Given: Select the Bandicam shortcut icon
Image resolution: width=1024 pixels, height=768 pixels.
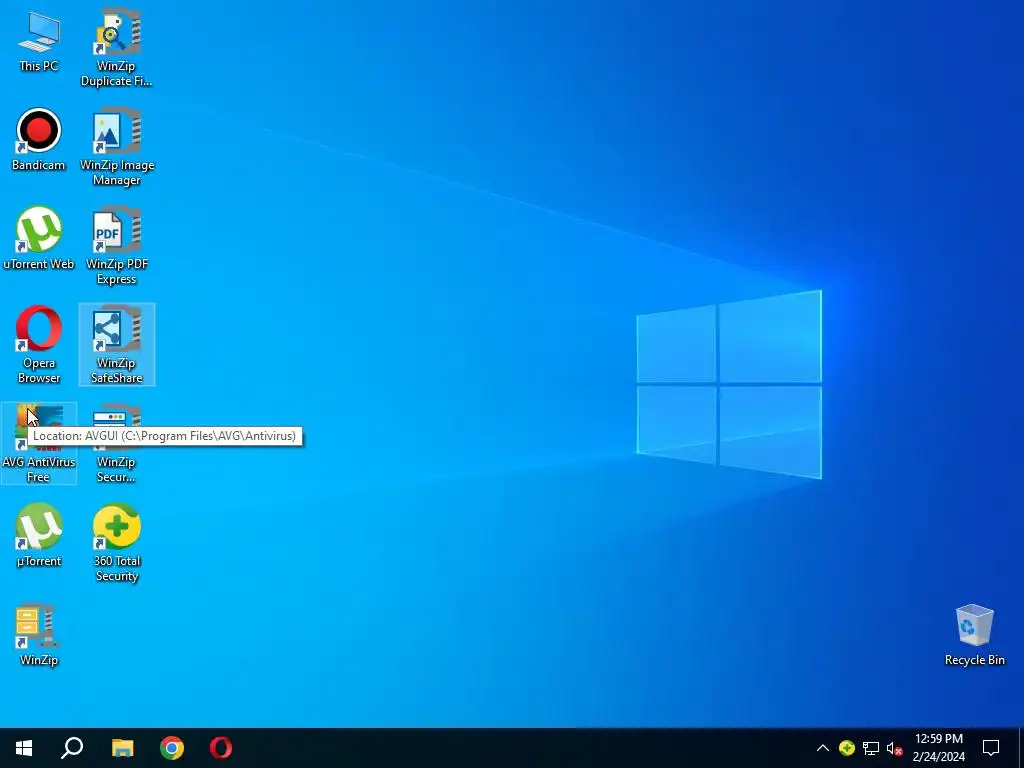Looking at the screenshot, I should 39,140.
